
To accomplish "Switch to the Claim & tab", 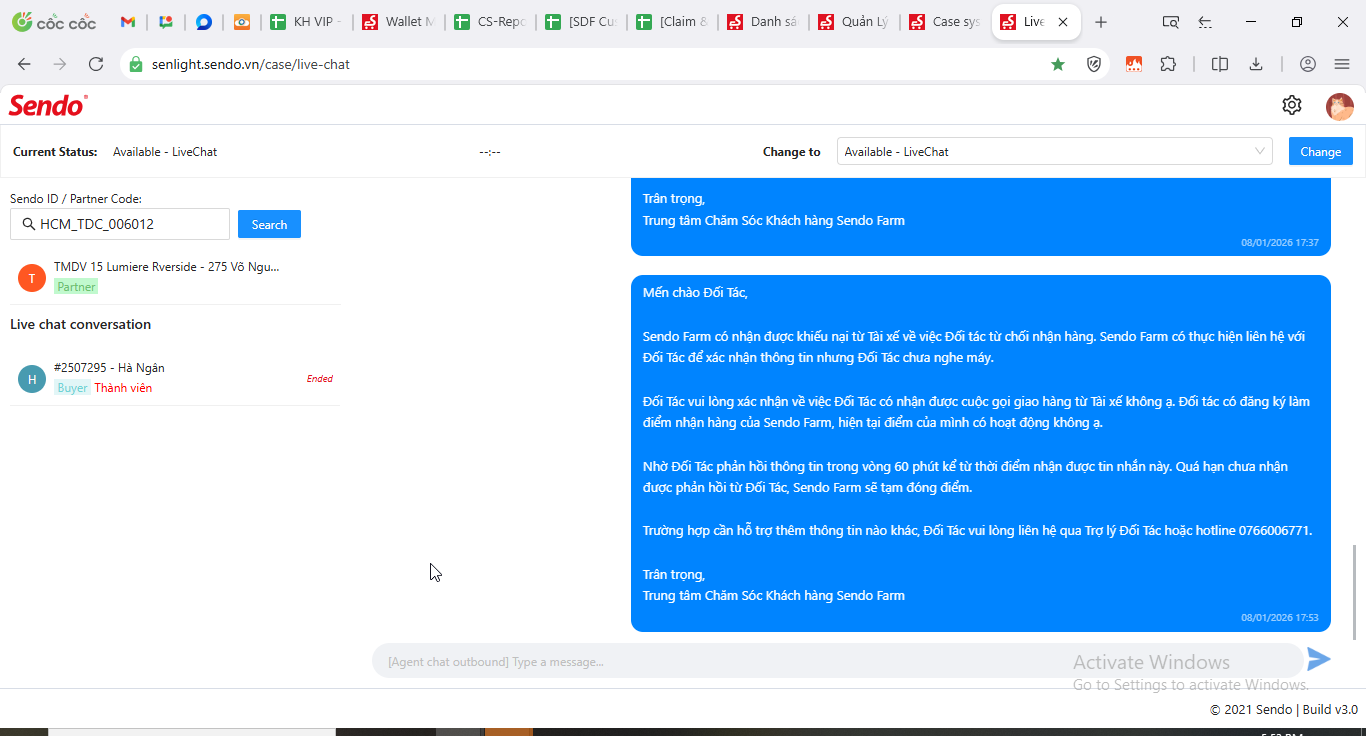I will click(672, 22).
